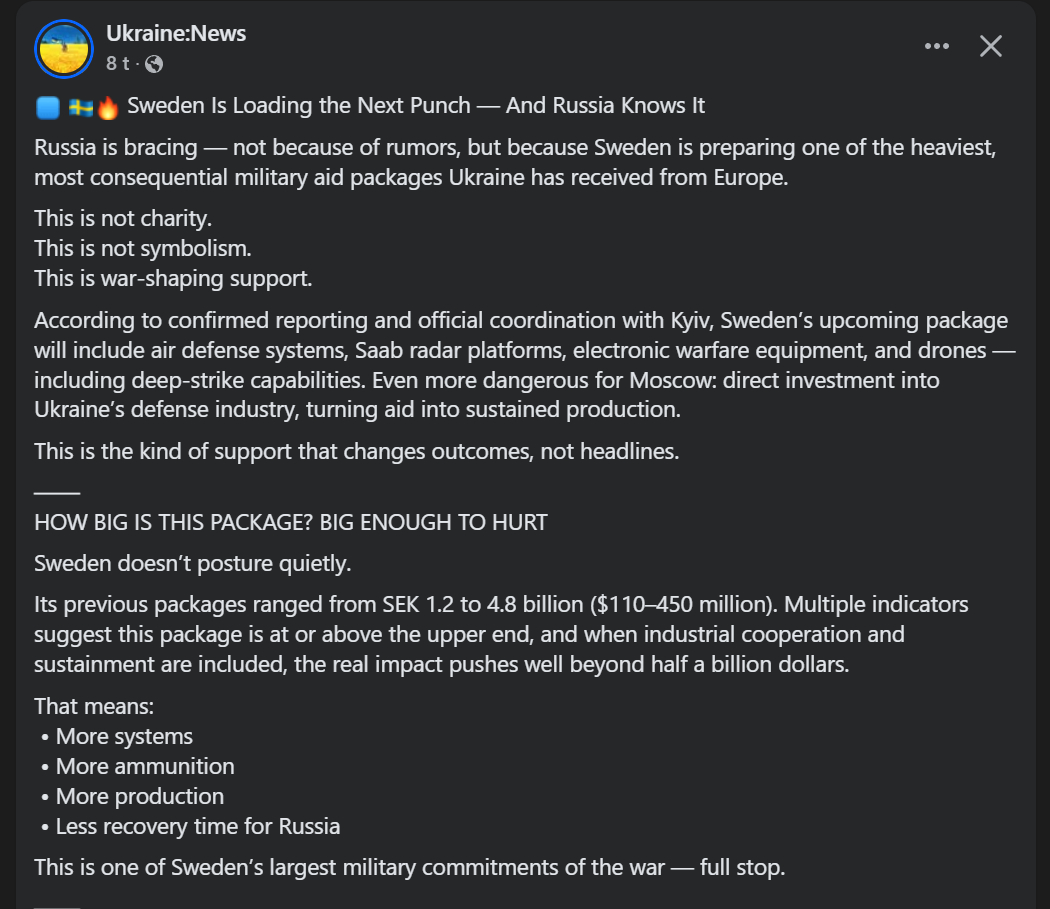Click the line "This is war-shaping support."
Screen dimensions: 1050x909
(173, 278)
